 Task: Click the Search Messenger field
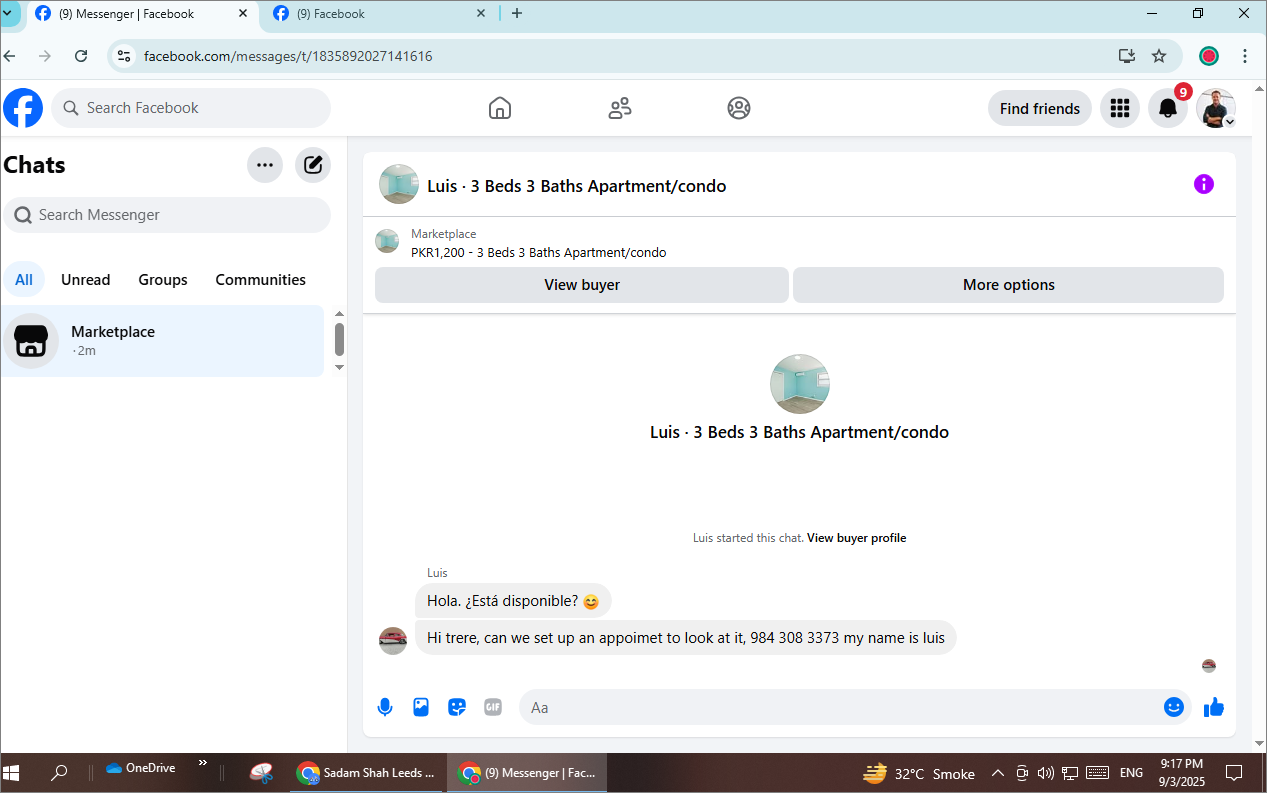tap(167, 215)
